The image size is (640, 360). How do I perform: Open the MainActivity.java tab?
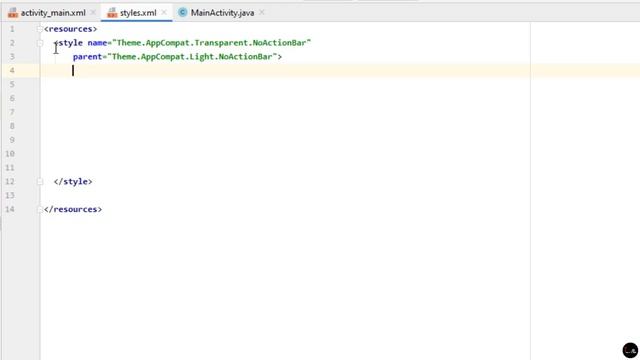click(222, 13)
